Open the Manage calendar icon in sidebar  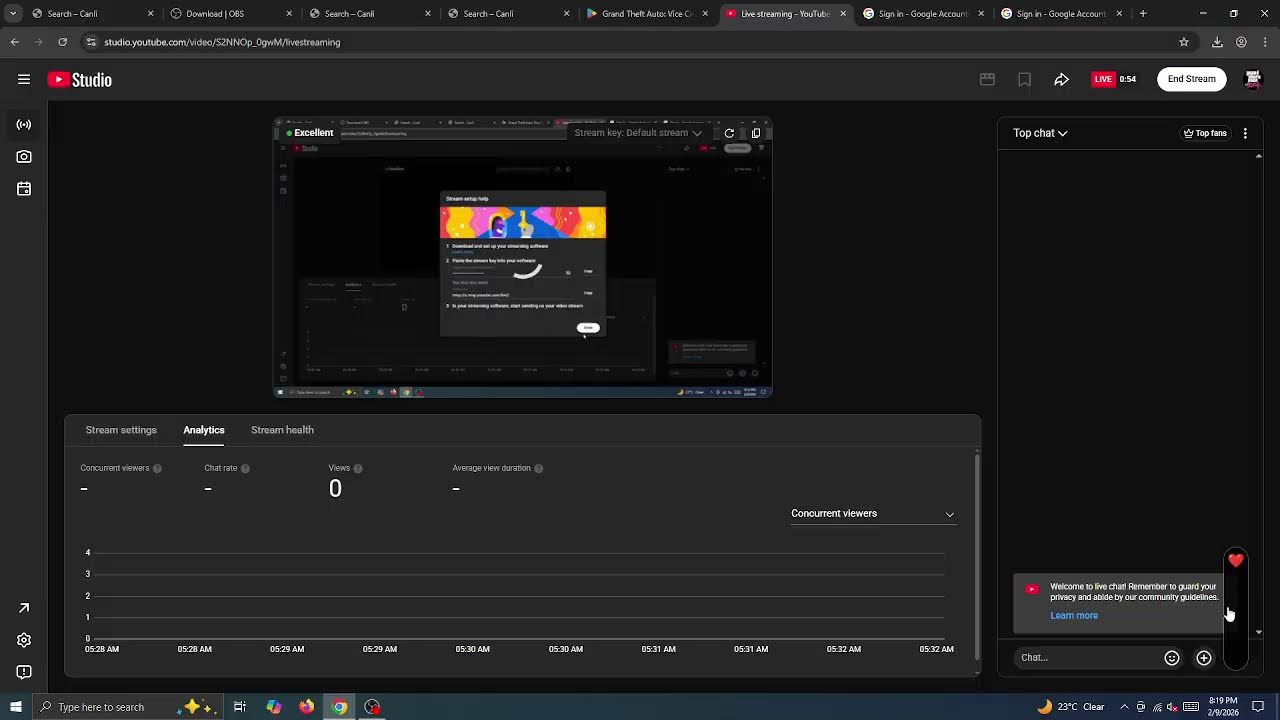pyautogui.click(x=24, y=189)
